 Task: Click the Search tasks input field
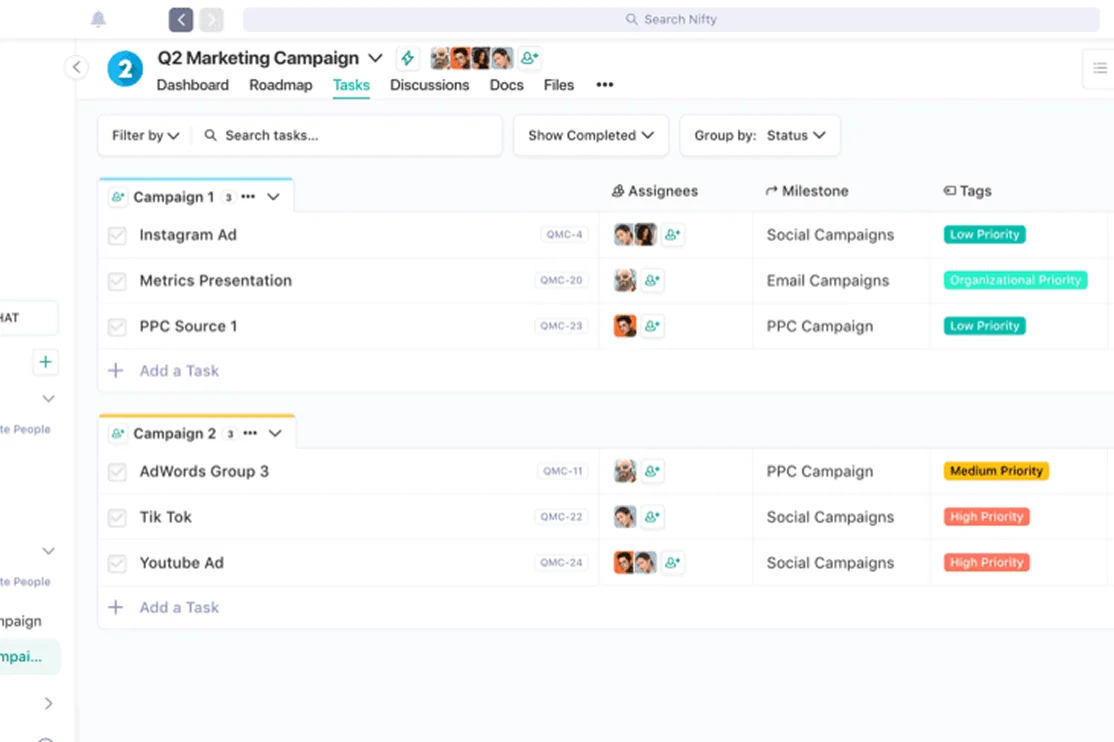pos(350,135)
